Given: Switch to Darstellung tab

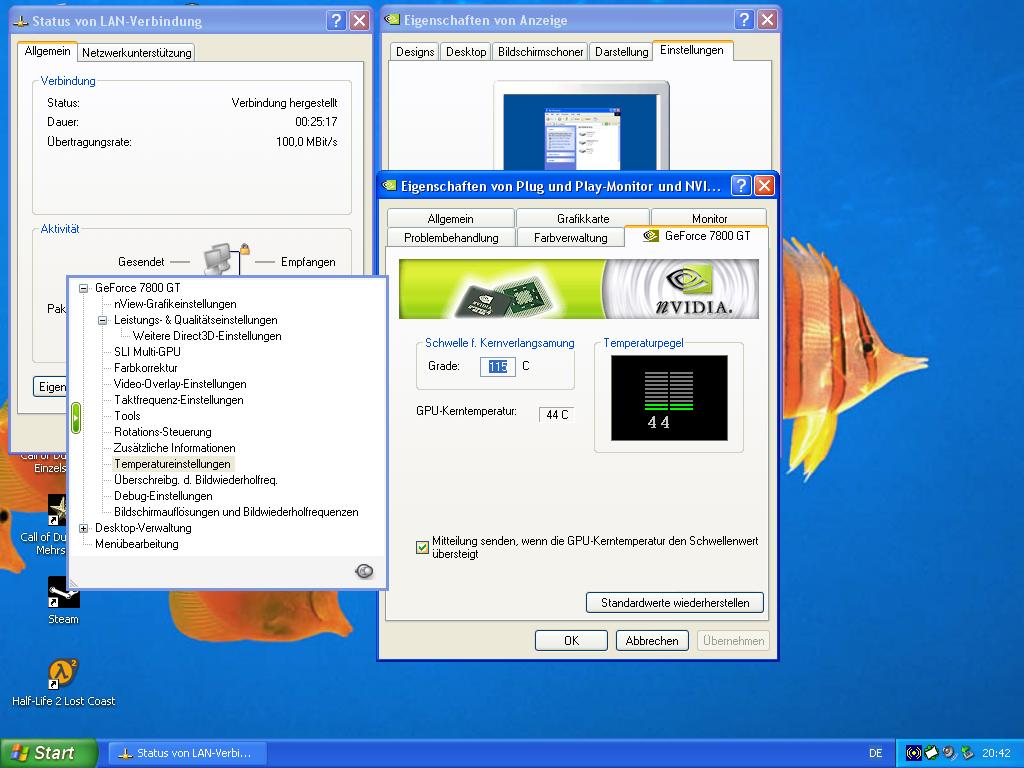Looking at the screenshot, I should 621,52.
